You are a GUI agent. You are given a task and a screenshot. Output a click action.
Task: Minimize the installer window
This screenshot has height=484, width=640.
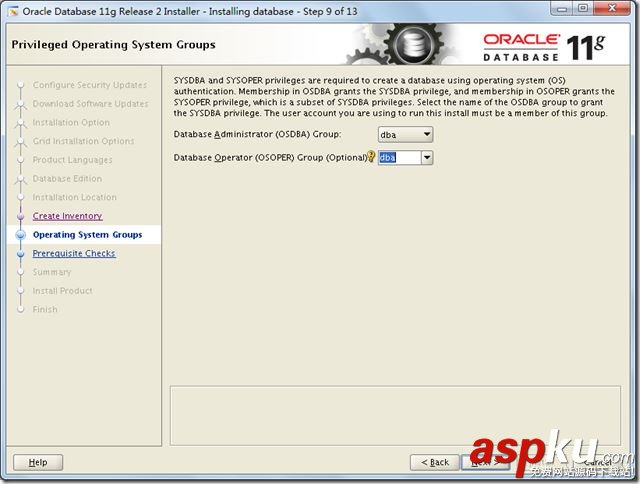562,9
